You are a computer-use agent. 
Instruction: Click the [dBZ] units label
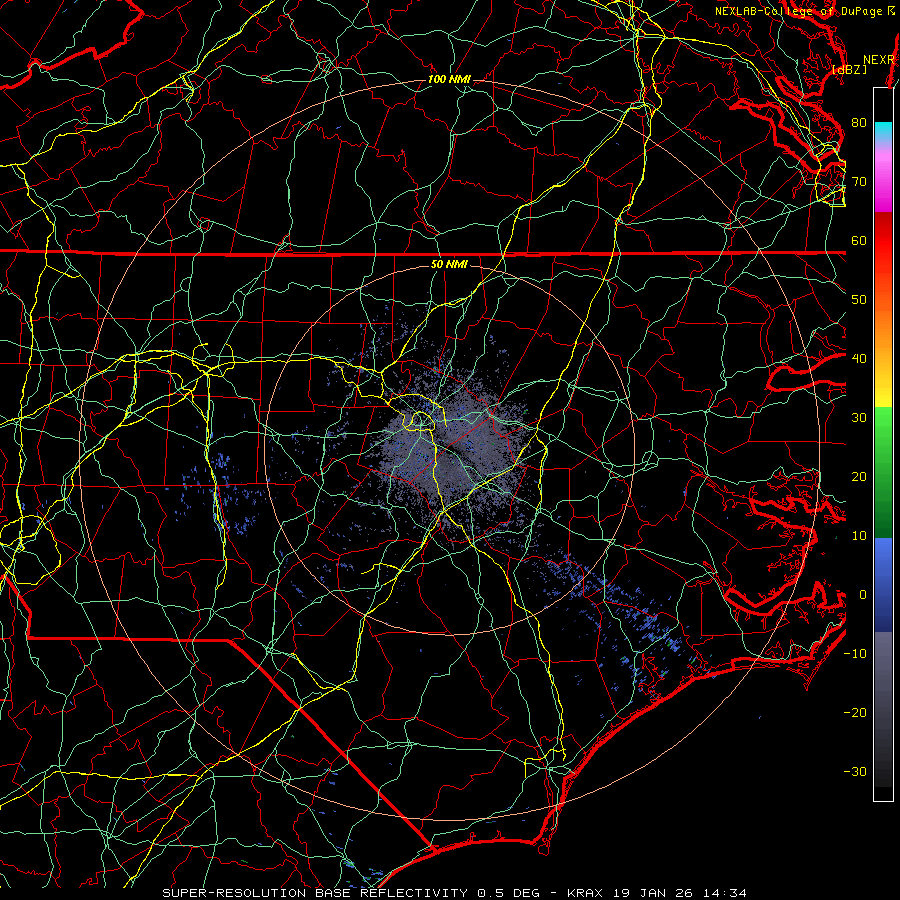(849, 70)
